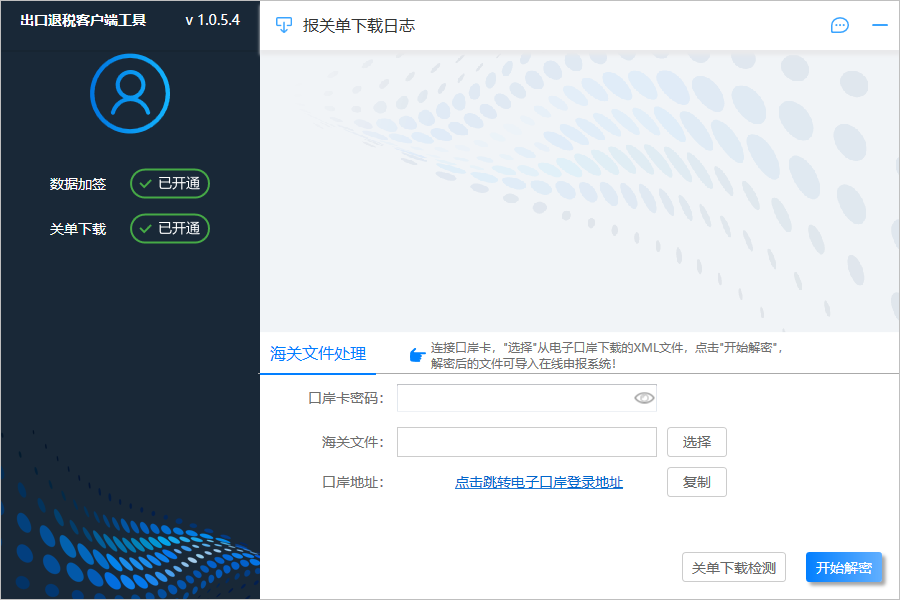Click 选择 to browse customs file
The width and height of the screenshot is (900, 600).
(x=697, y=442)
